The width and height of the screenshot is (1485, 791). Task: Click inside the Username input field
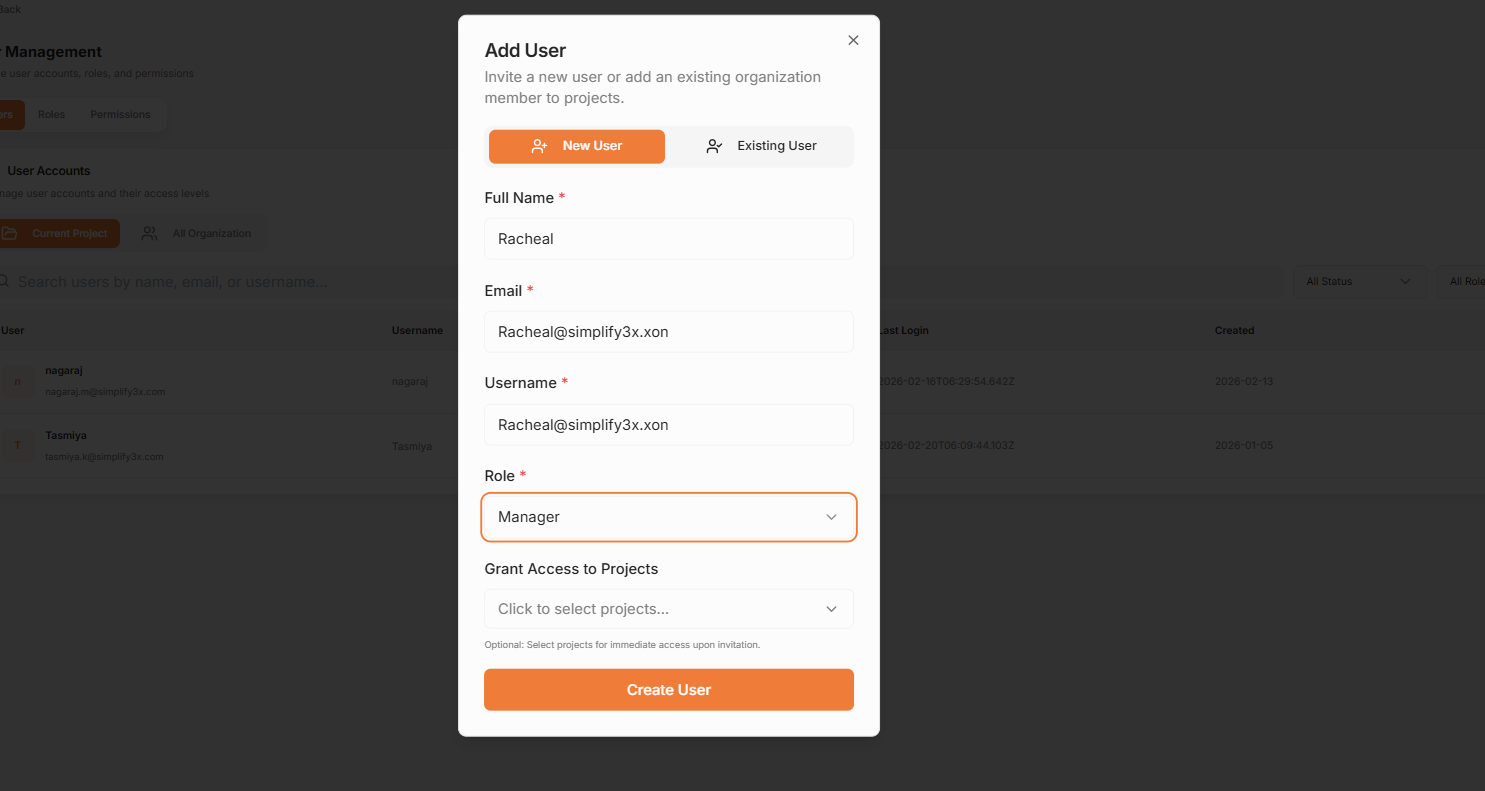tap(669, 425)
